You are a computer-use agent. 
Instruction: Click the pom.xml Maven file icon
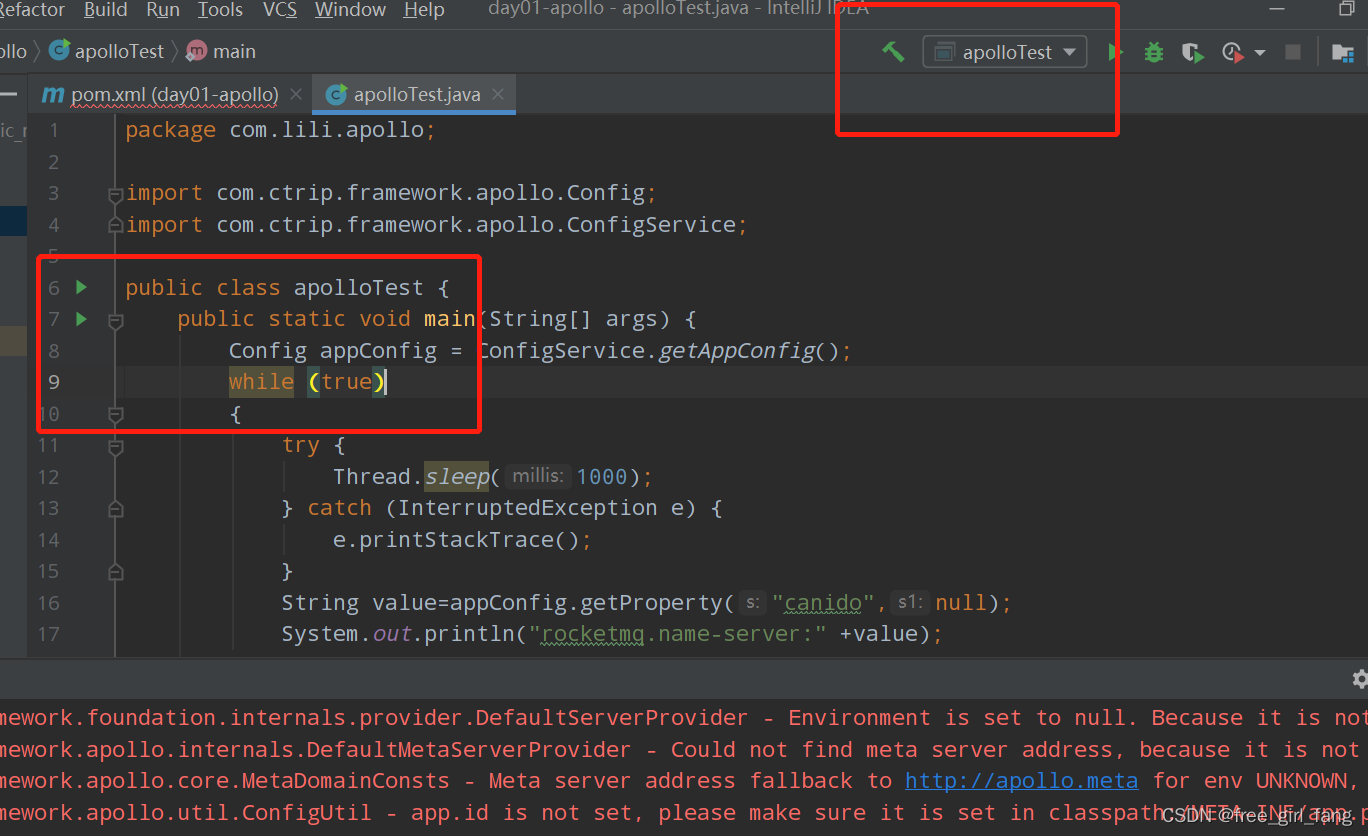point(53,94)
